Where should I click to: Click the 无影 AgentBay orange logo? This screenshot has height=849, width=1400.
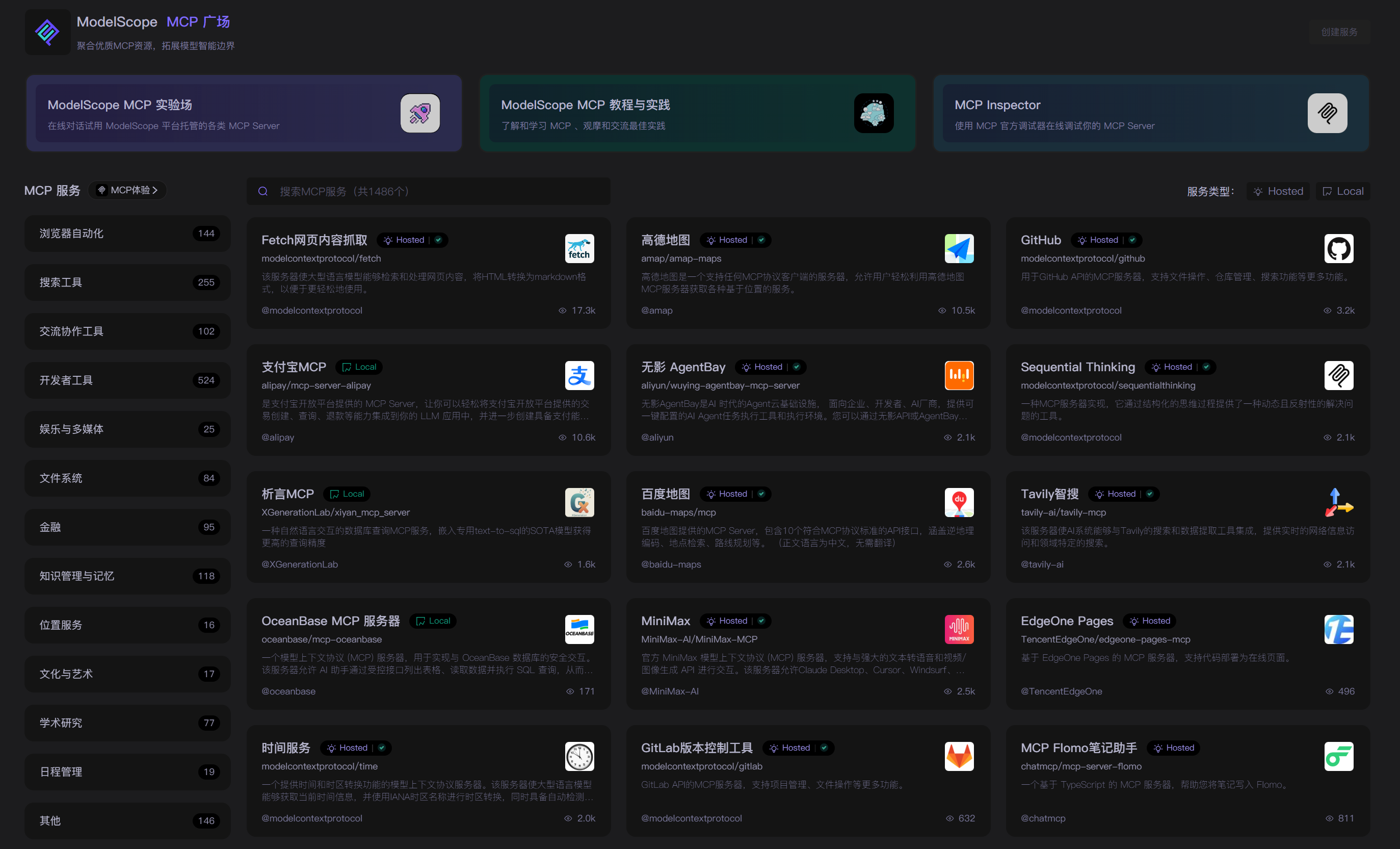coord(959,375)
